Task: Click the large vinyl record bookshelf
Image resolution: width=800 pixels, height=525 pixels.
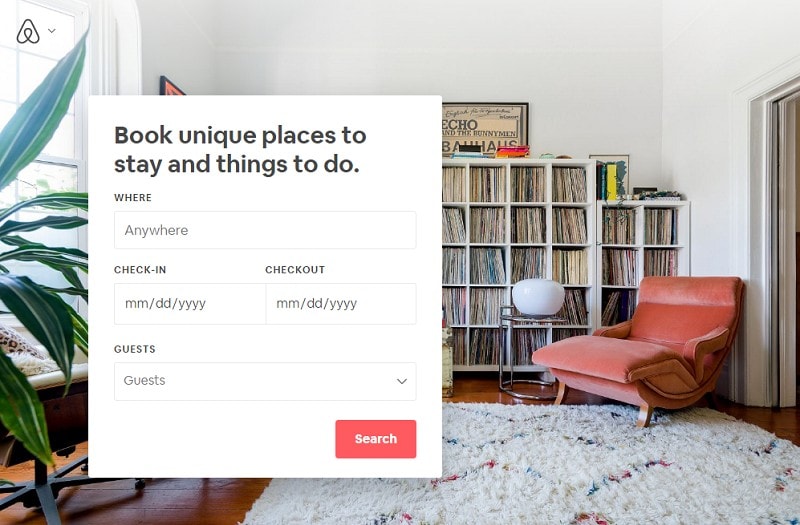Action: point(518,263)
